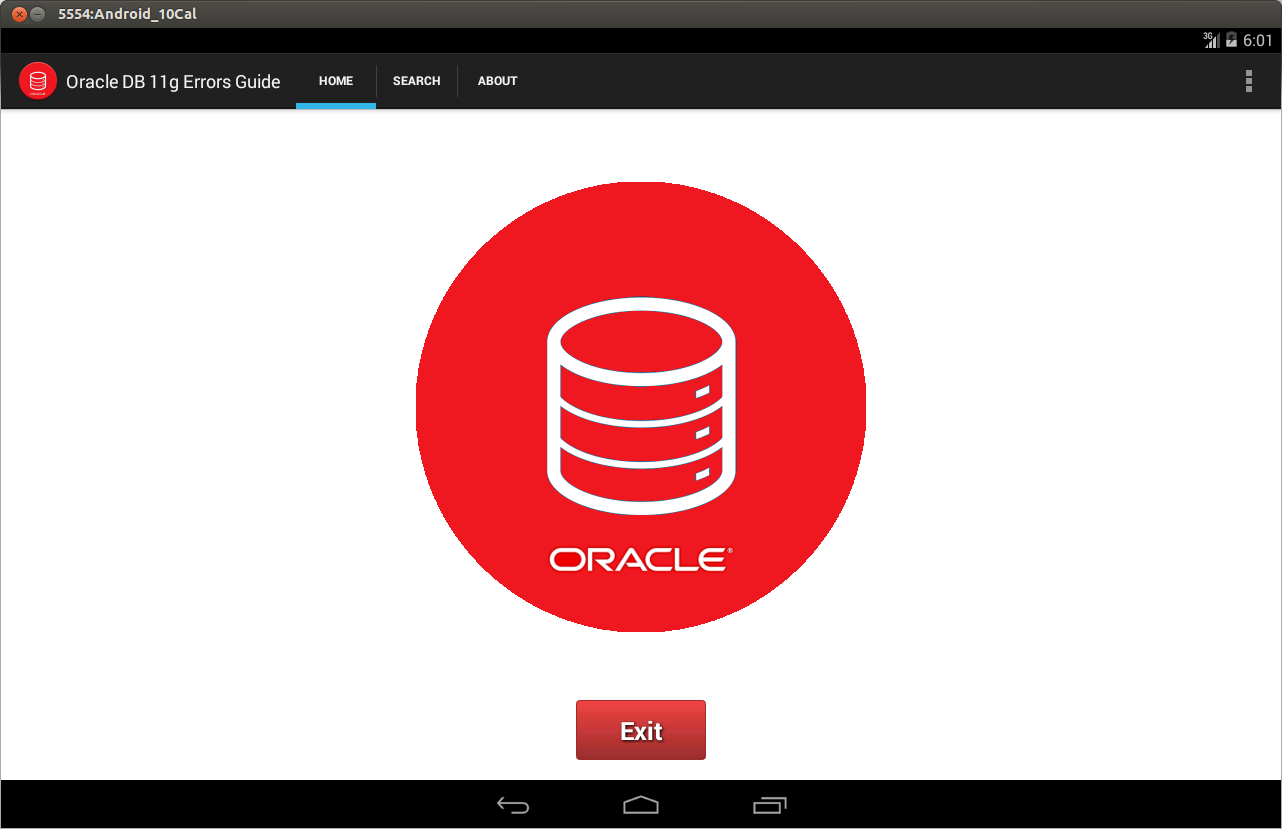
Task: Click the 6:01 clock in status bar
Action: pos(1257,40)
